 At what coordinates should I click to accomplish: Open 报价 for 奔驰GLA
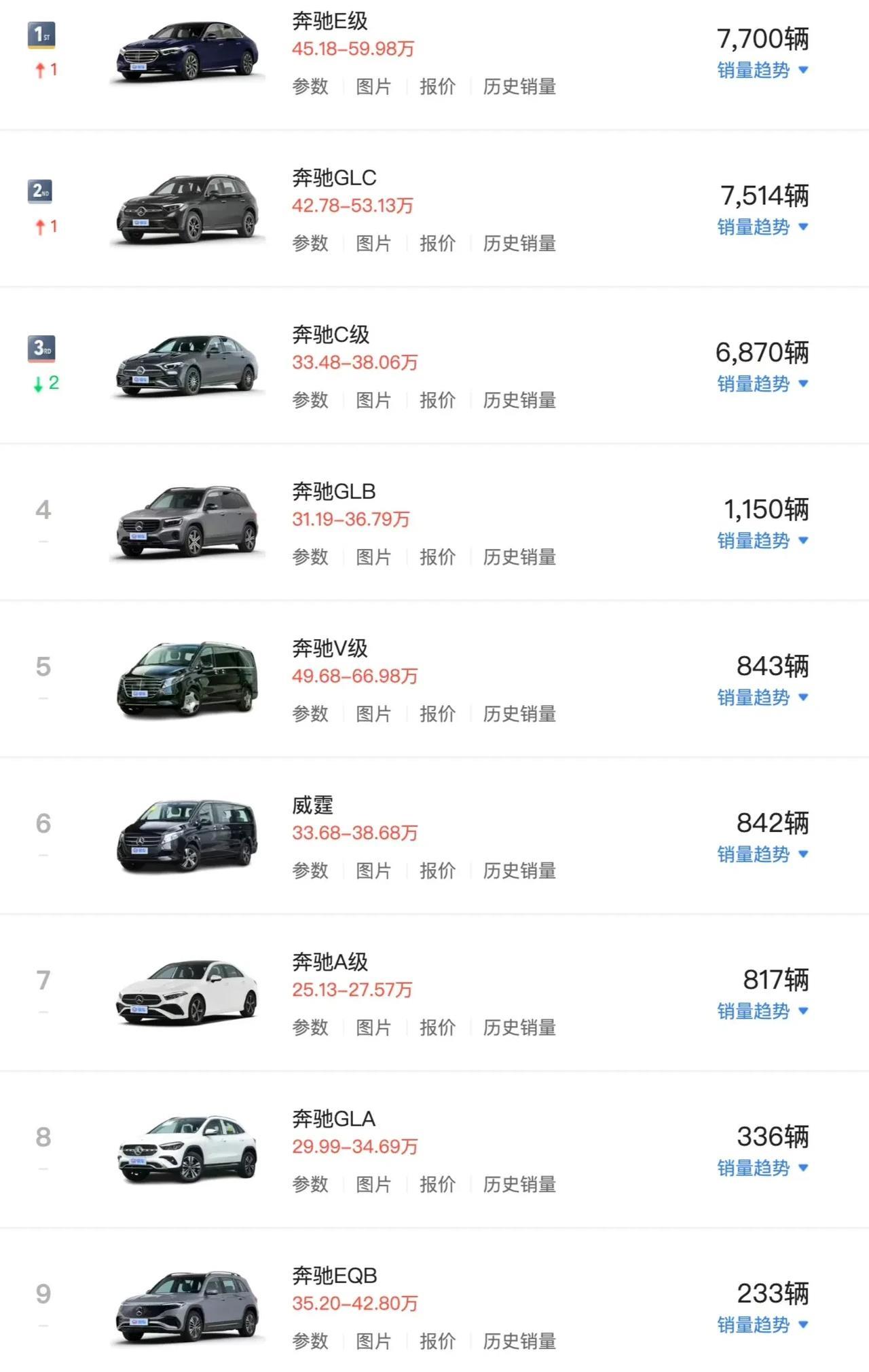click(437, 1184)
